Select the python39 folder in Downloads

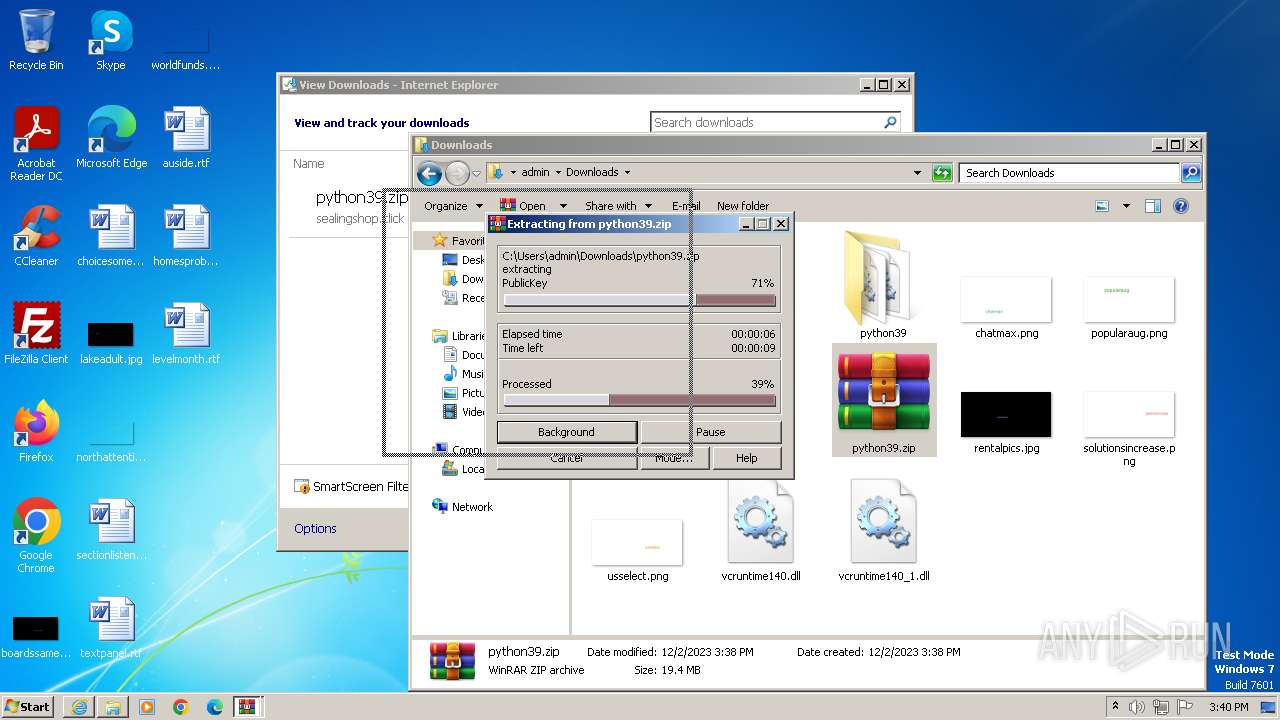pyautogui.click(x=883, y=284)
